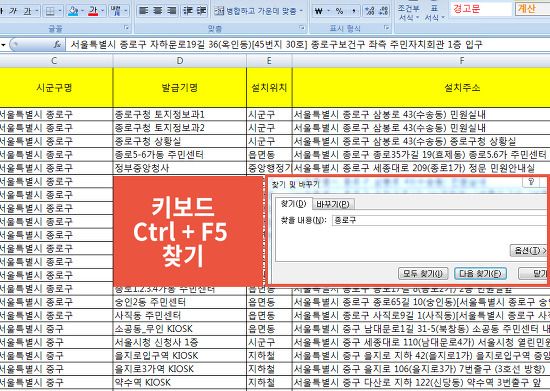Align text left
The image size is (550, 391).
[143, 11]
